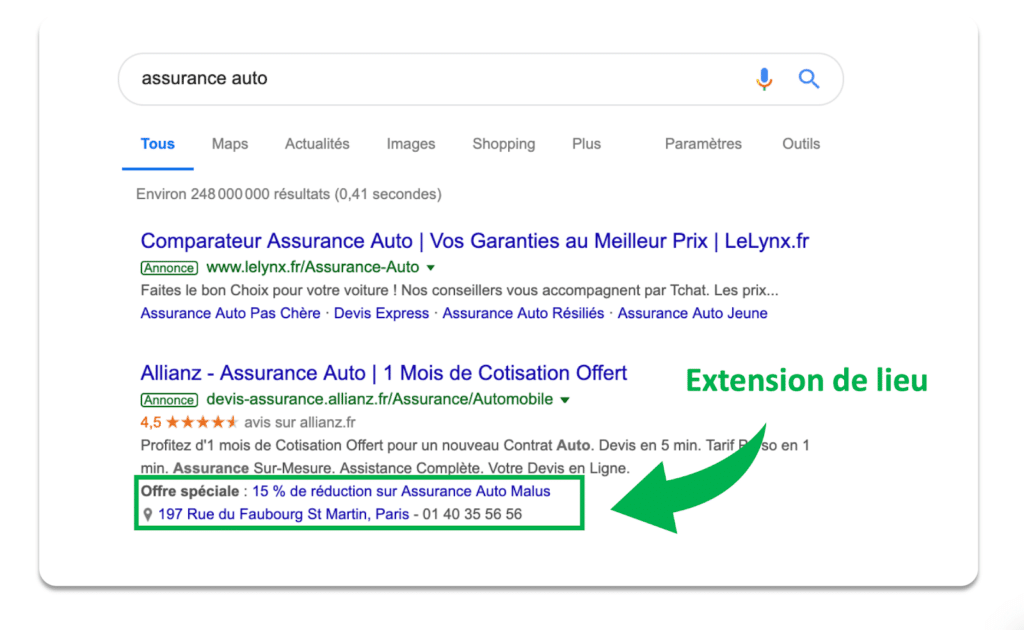Viewport: 1024px width, 630px height.
Task: Open the 'Assurance Auto Pas Chère' sitelink
Action: click(231, 313)
